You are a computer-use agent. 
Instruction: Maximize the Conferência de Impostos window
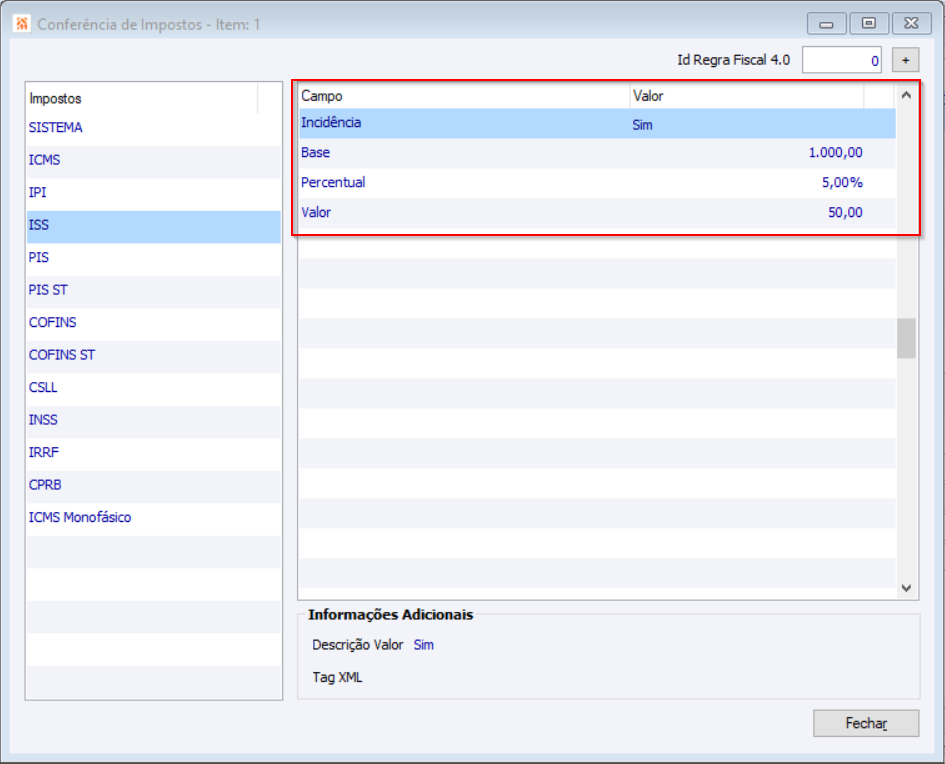click(869, 23)
